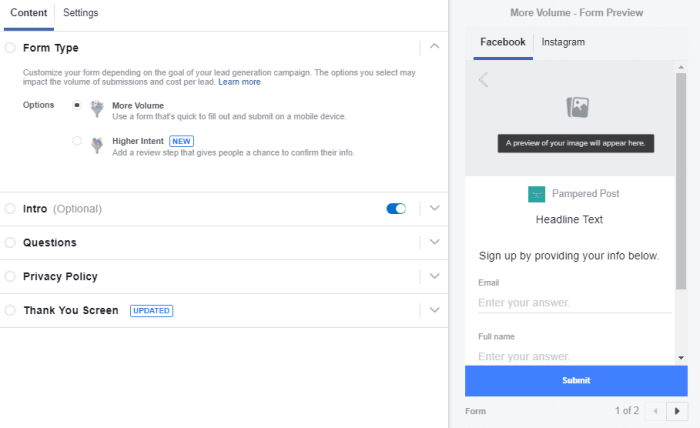
Task: Collapse the Form Type section
Action: [x=434, y=47]
